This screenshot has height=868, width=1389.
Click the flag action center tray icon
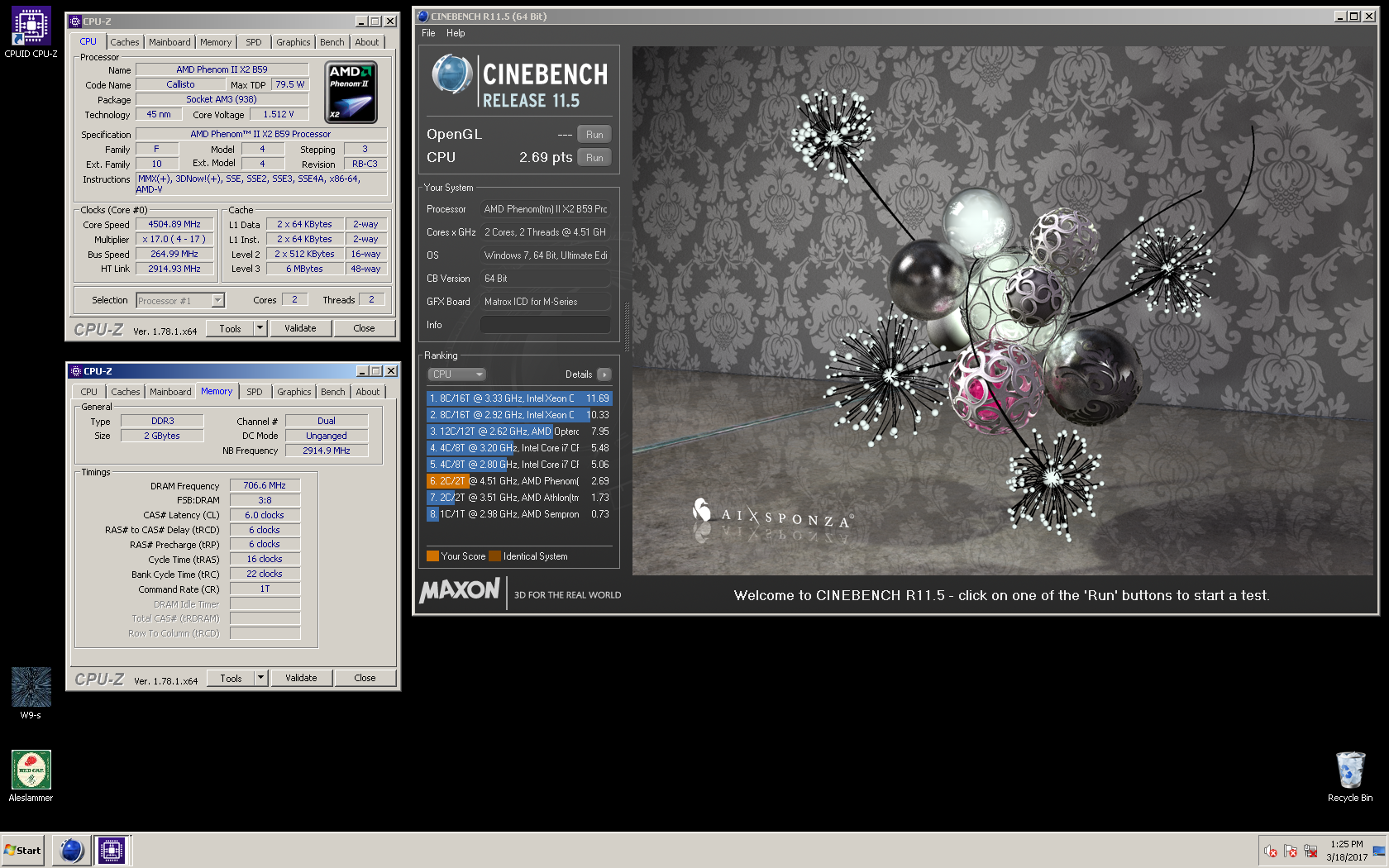coord(1291,851)
